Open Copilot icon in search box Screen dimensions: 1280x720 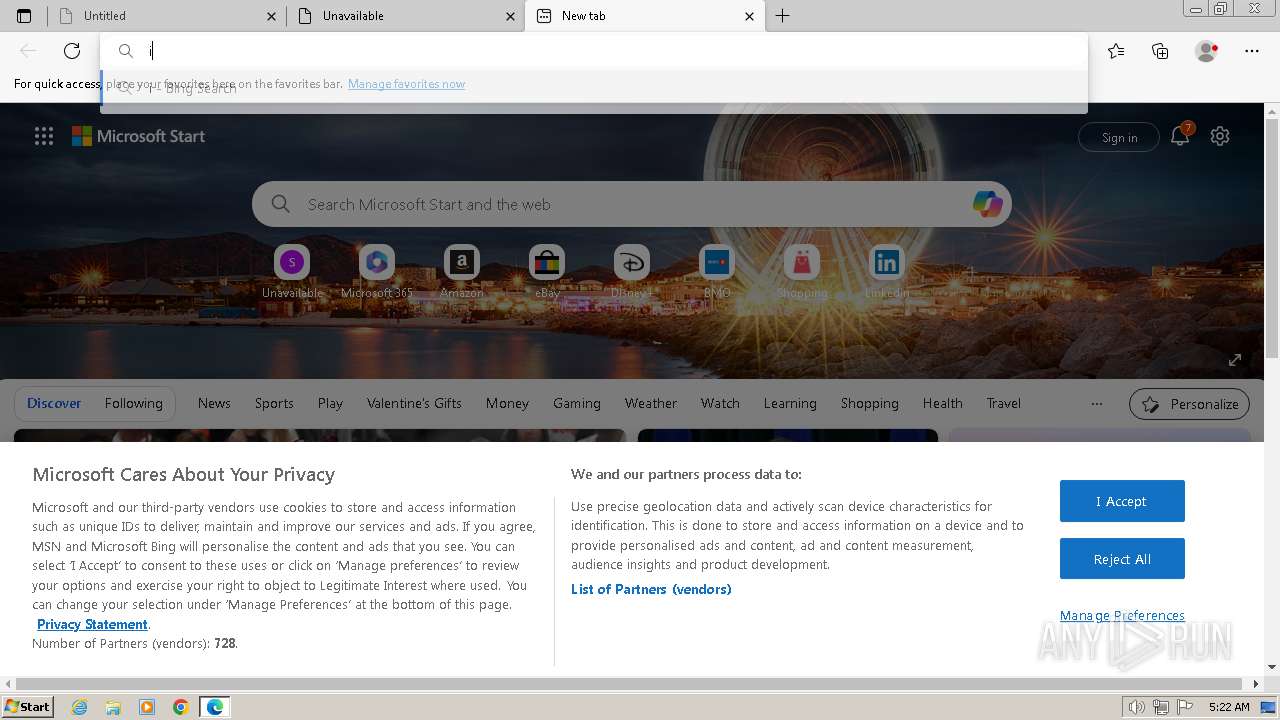(987, 204)
